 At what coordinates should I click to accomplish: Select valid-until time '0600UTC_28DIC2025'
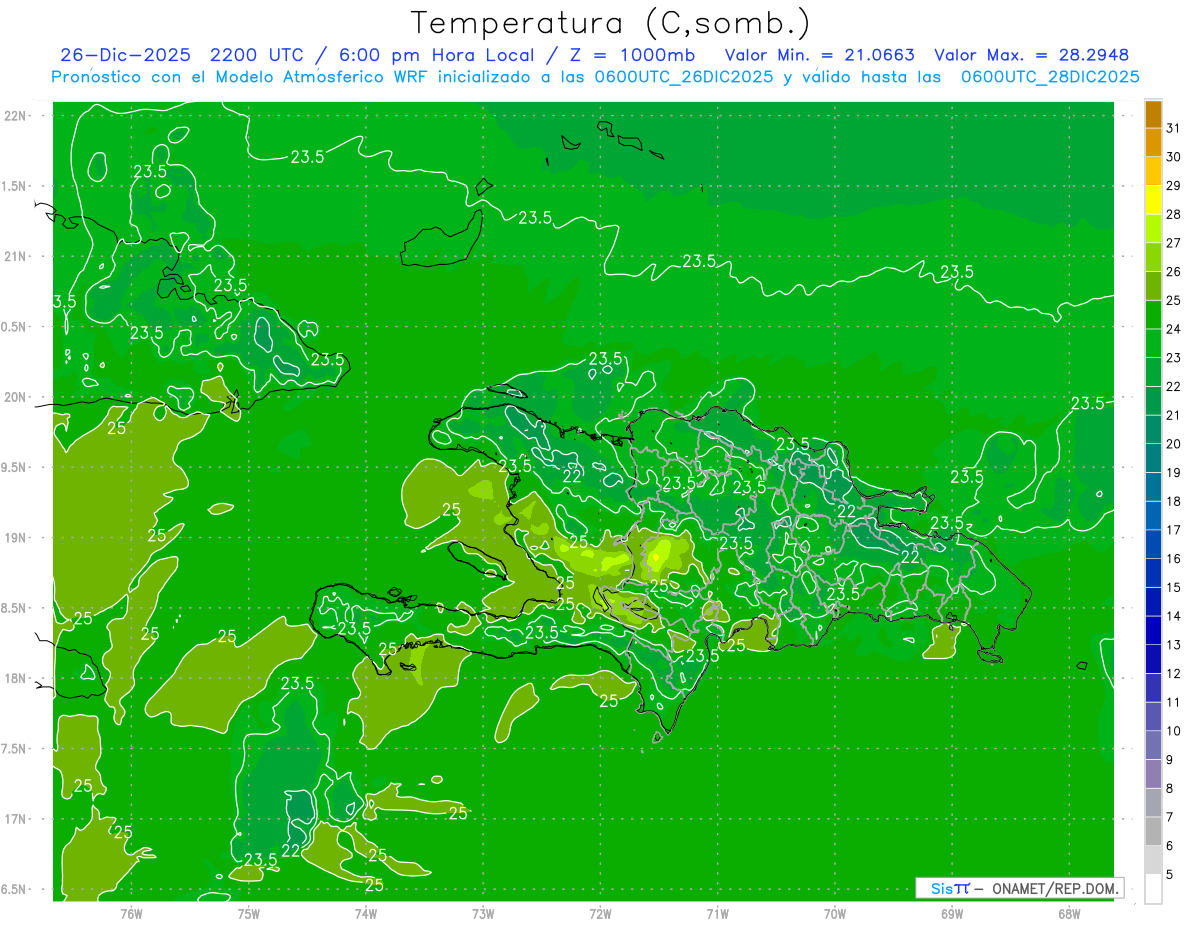[x=1050, y=77]
